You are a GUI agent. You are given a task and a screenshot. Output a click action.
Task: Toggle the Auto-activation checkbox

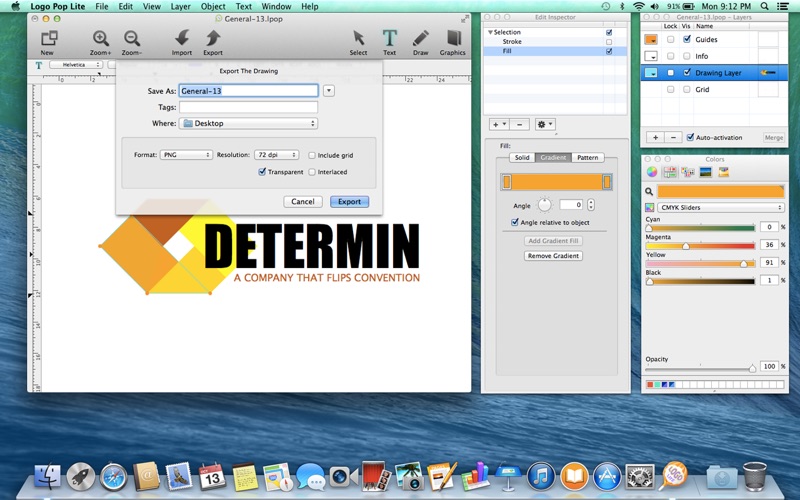coord(690,137)
